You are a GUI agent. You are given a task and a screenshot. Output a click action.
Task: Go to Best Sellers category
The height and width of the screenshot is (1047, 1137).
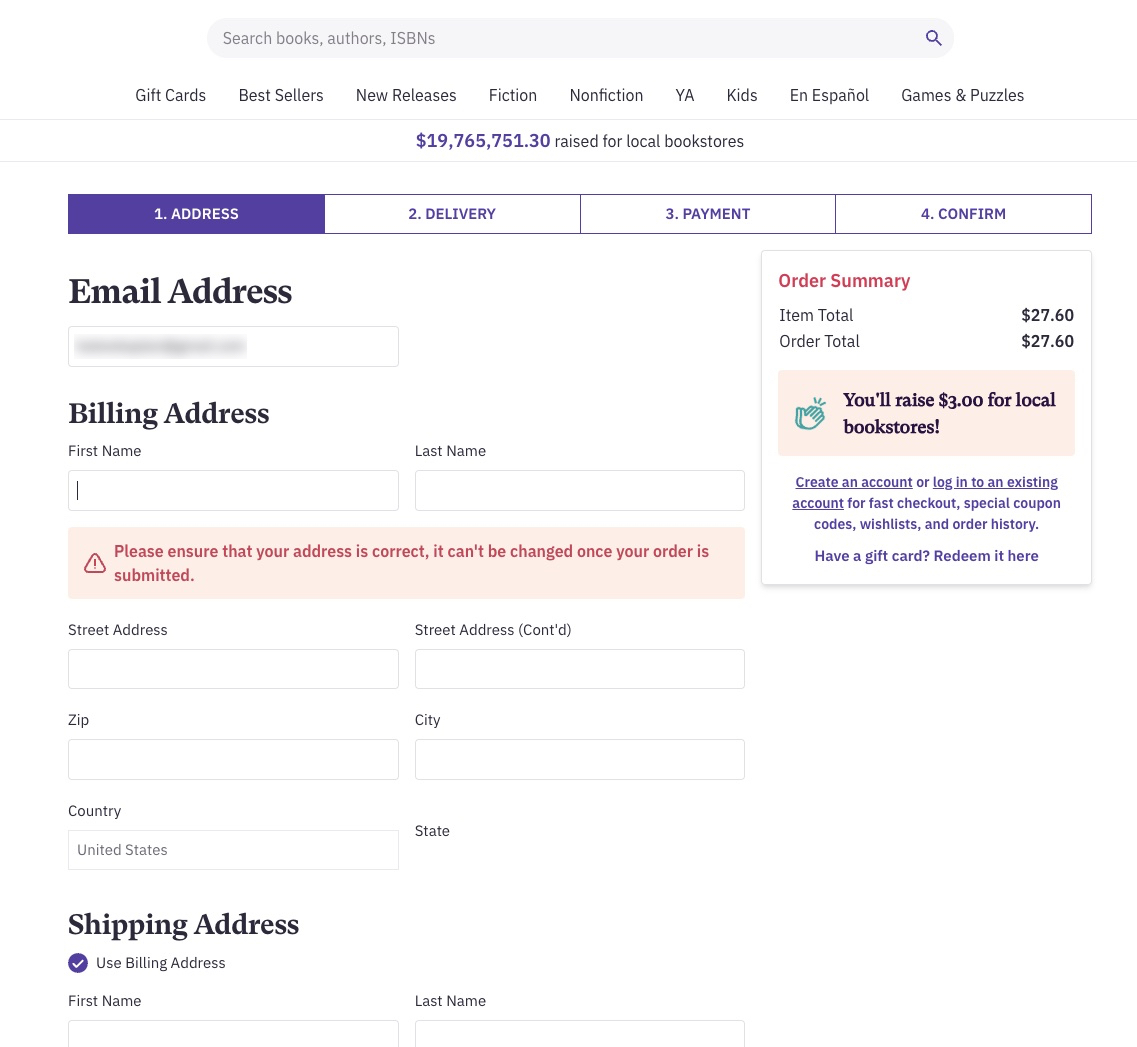(281, 95)
